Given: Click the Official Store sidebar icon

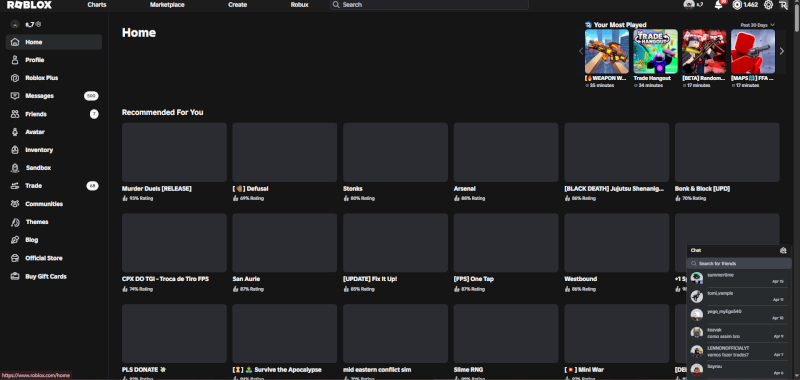Looking at the screenshot, I should coord(15,258).
